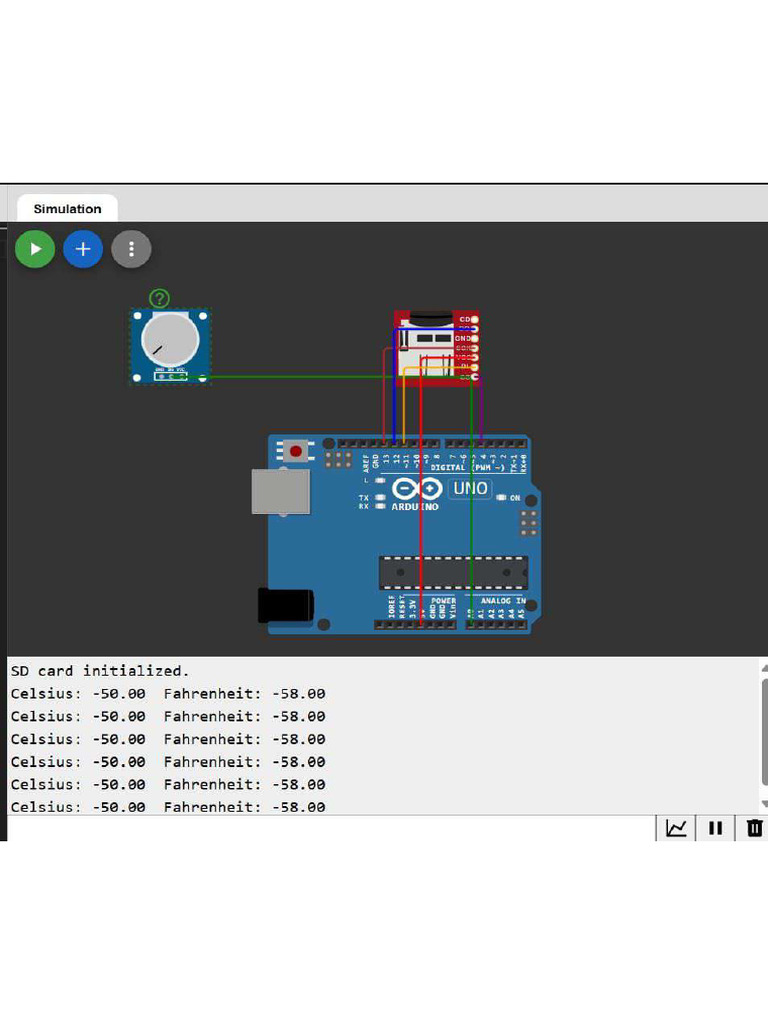768x1024 pixels.
Task: Switch to the Simulation tab
Action: coord(67,209)
